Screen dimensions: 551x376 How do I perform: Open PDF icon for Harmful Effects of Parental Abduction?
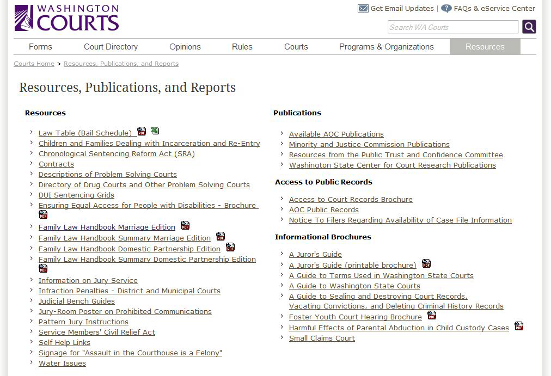pos(519,326)
